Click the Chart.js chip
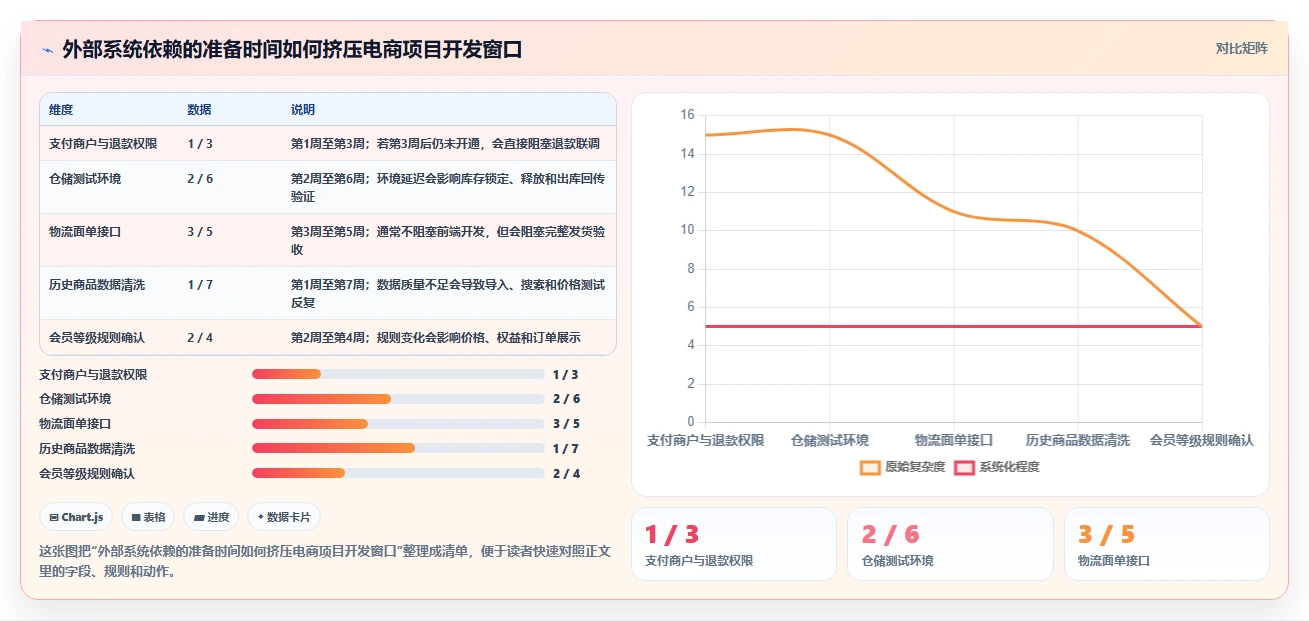Screen dimensions: 1309x621 click(x=76, y=517)
